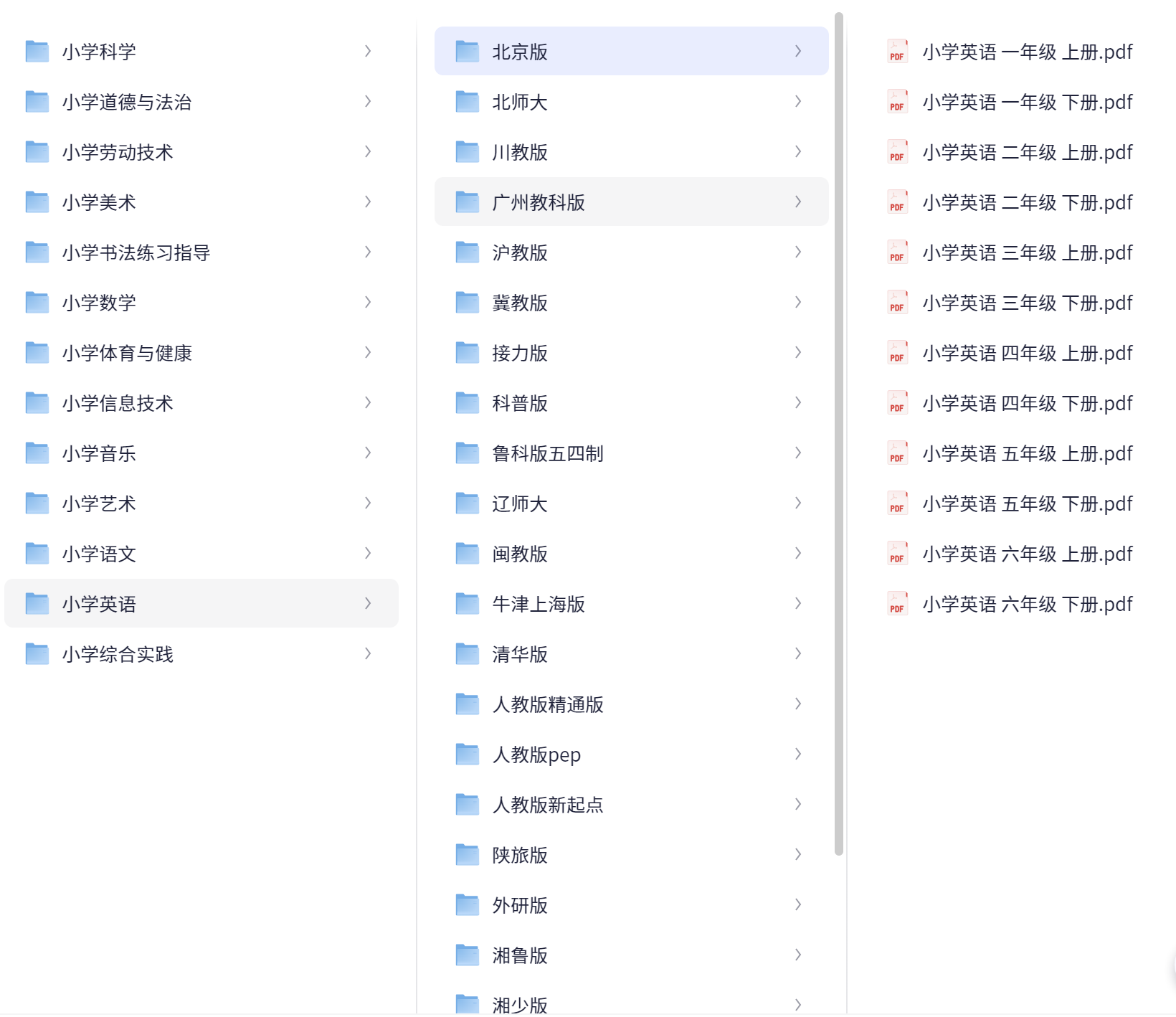Open the 小学艺术 folder
Screen dimensions: 1176x1017
tap(201, 503)
